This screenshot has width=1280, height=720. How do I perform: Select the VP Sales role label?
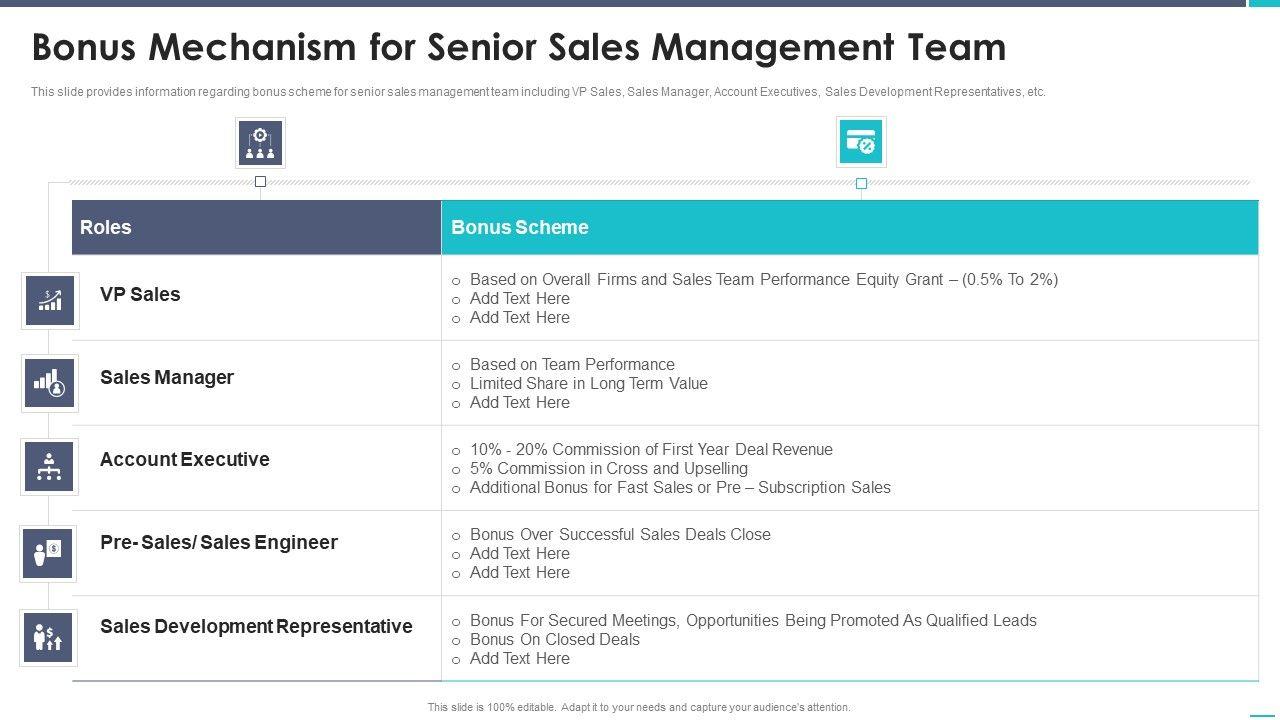pos(140,294)
